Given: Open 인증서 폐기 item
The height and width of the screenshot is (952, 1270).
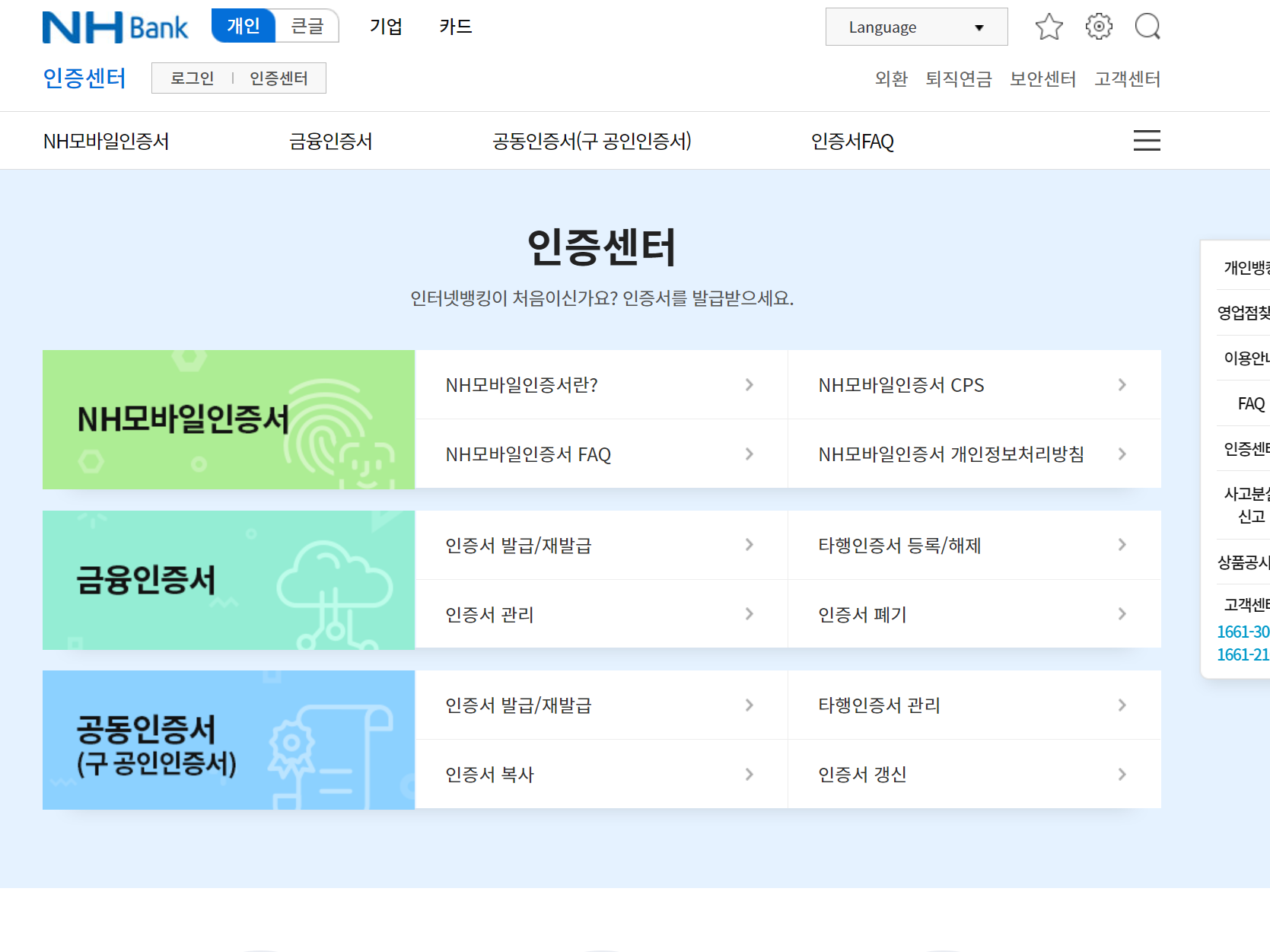Looking at the screenshot, I should (x=974, y=614).
